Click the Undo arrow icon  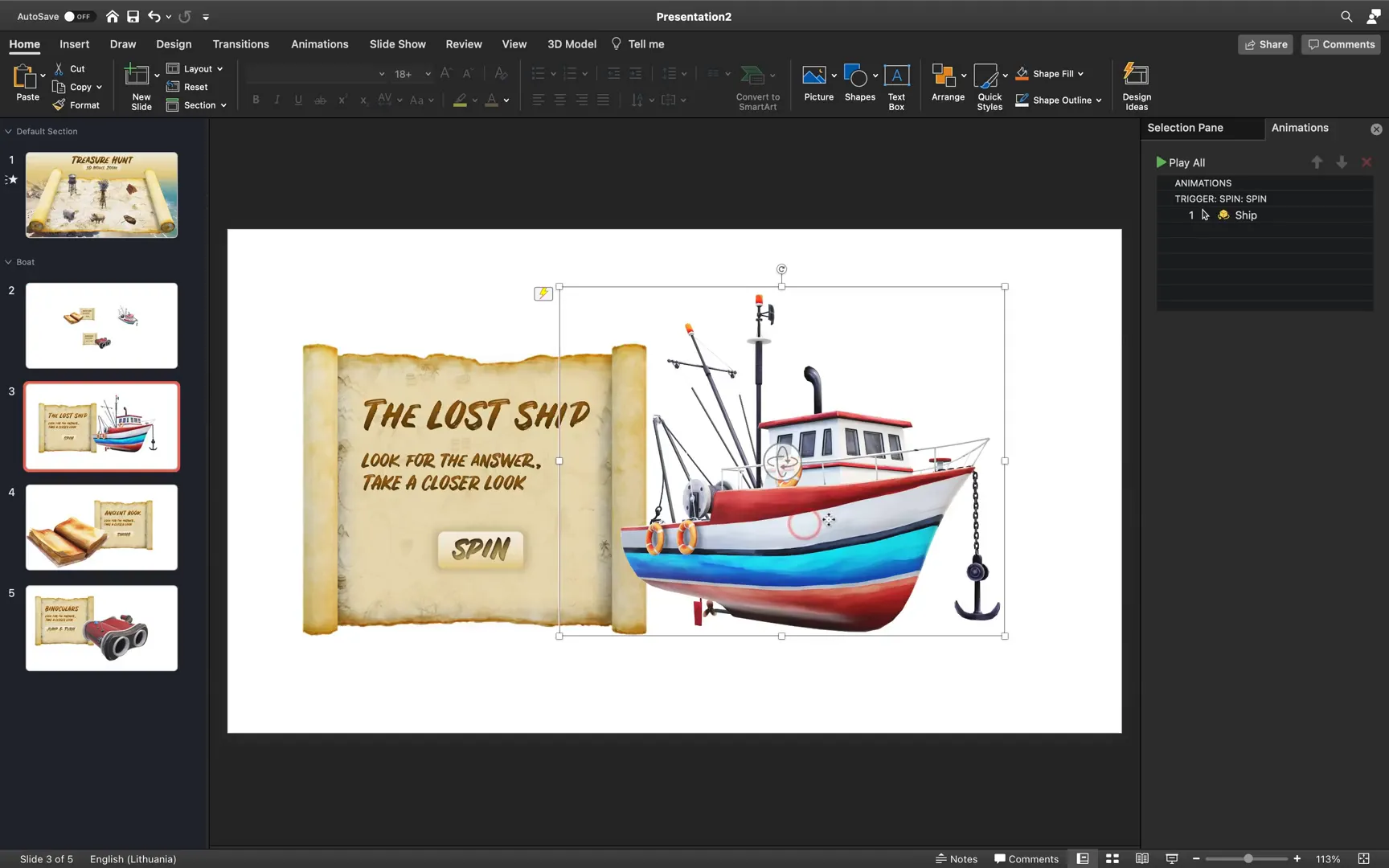pos(154,16)
